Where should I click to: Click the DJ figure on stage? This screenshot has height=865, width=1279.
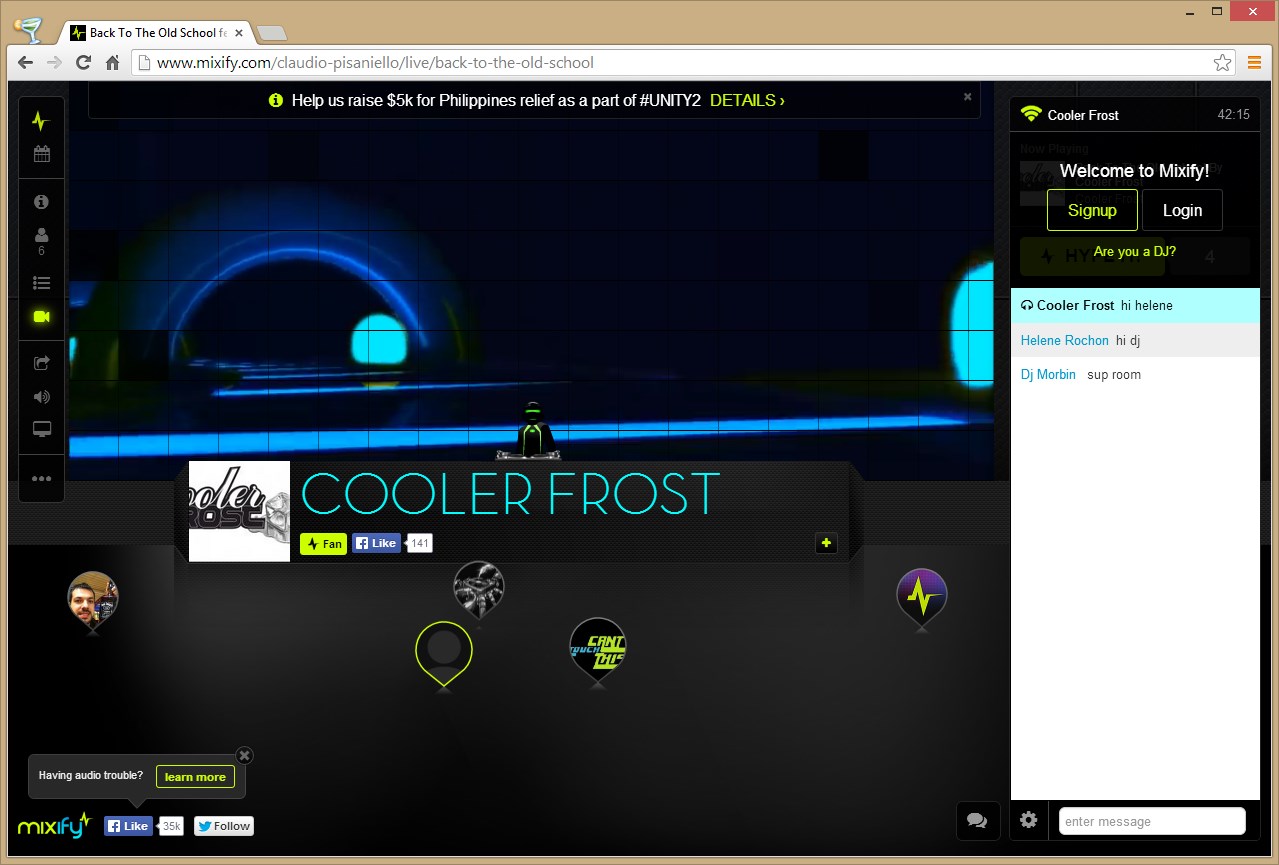pyautogui.click(x=533, y=431)
